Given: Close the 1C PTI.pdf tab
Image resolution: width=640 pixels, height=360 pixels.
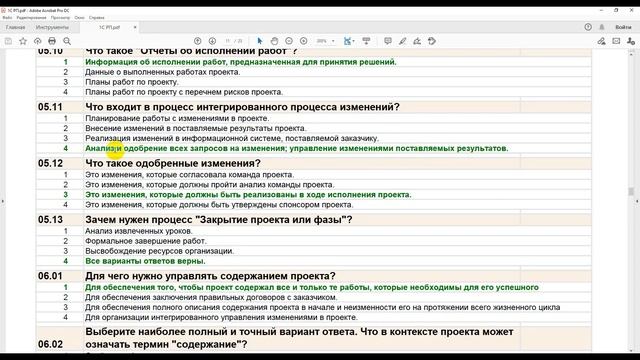Looking at the screenshot, I should click(x=135, y=27).
